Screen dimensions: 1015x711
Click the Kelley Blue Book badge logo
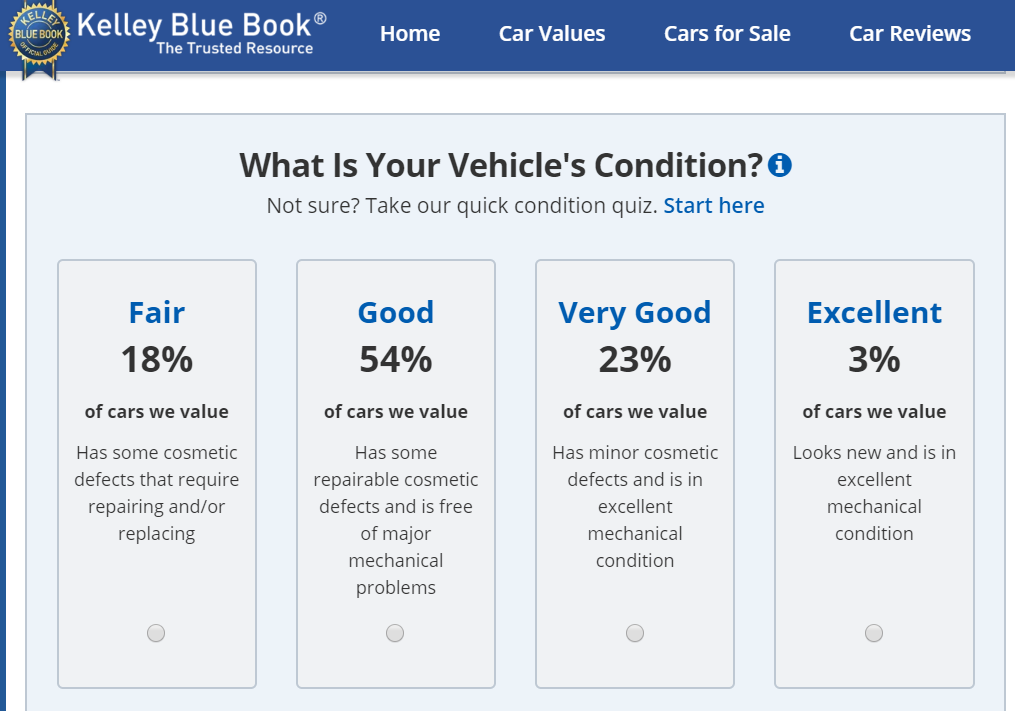click(x=38, y=38)
